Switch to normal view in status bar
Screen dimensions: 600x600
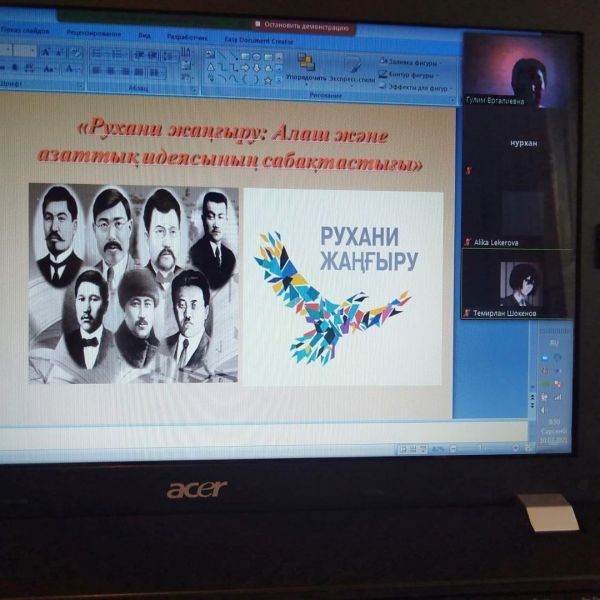tap(402, 449)
